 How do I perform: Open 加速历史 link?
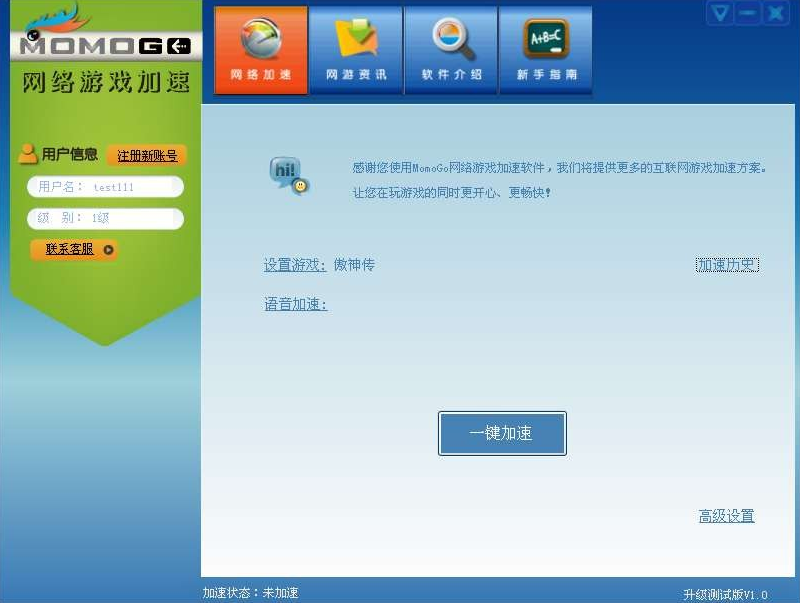click(x=727, y=265)
